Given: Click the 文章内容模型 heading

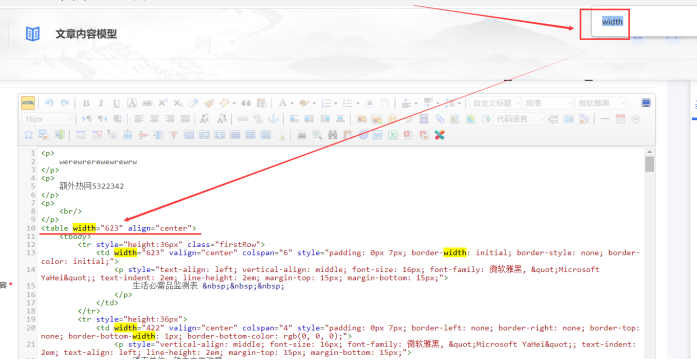Looking at the screenshot, I should click(x=86, y=34).
